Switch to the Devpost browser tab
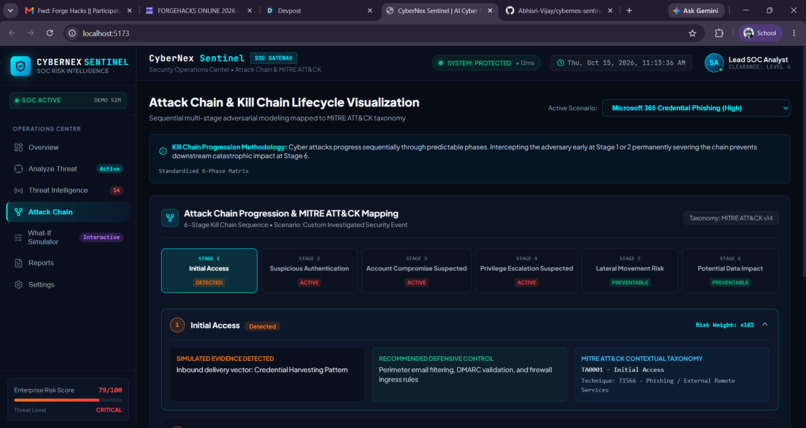 coord(320,10)
